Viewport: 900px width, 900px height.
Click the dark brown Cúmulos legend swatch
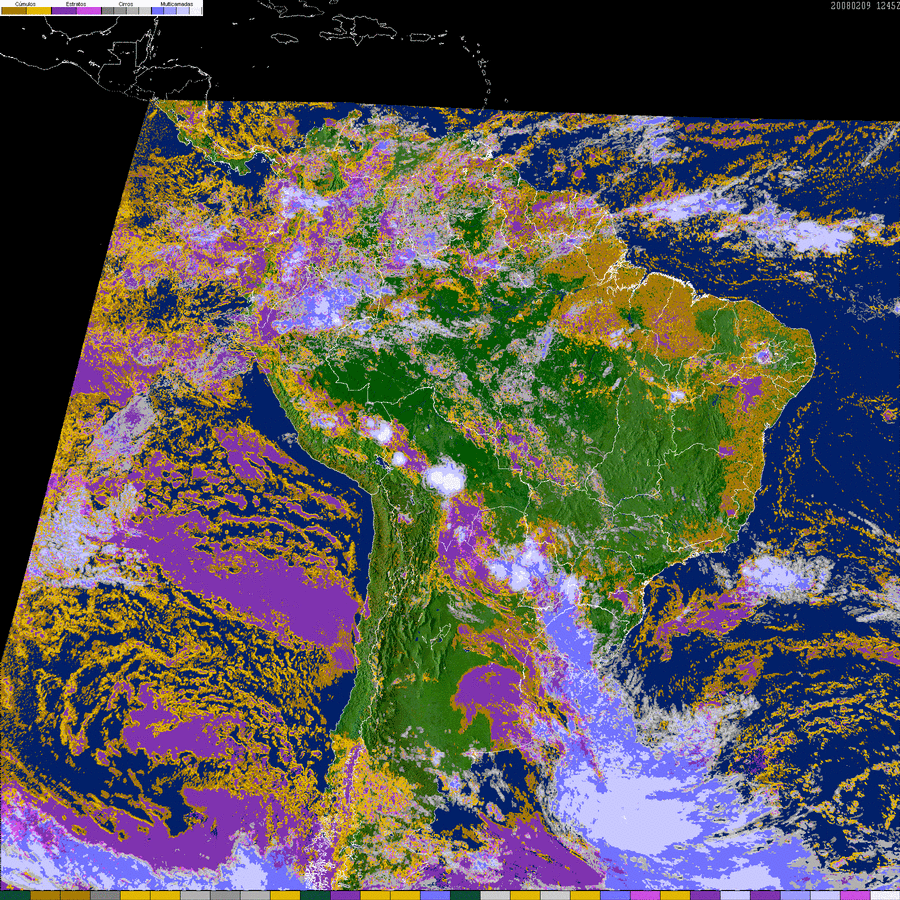[x=14, y=10]
